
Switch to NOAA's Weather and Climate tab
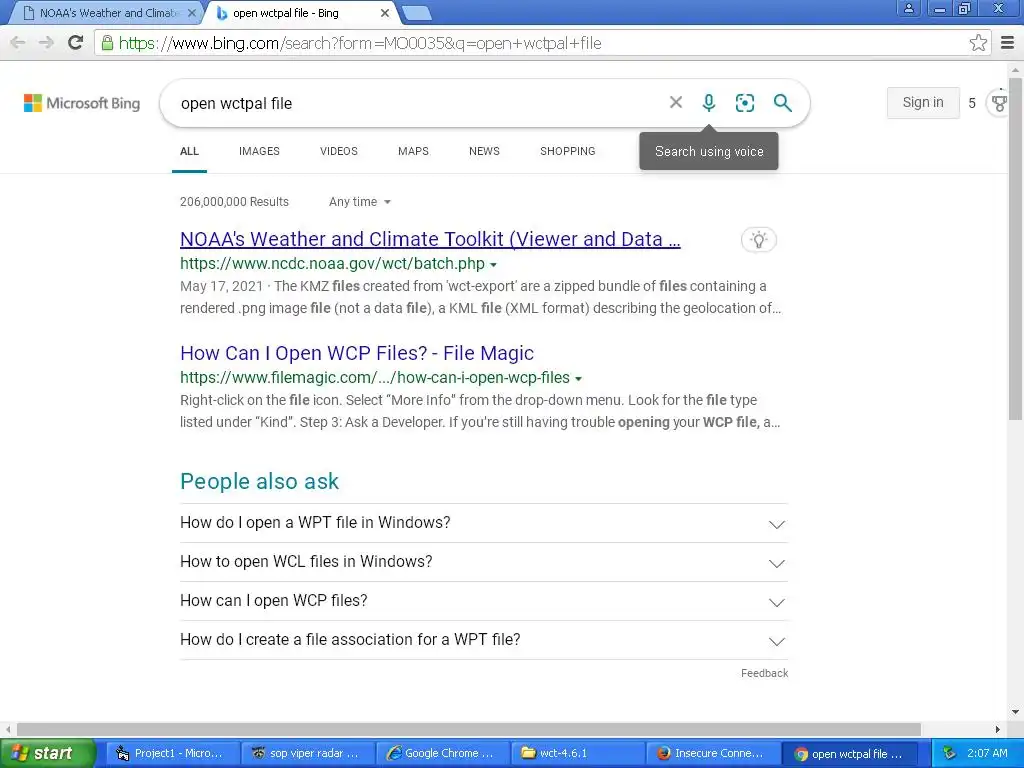pyautogui.click(x=108, y=12)
